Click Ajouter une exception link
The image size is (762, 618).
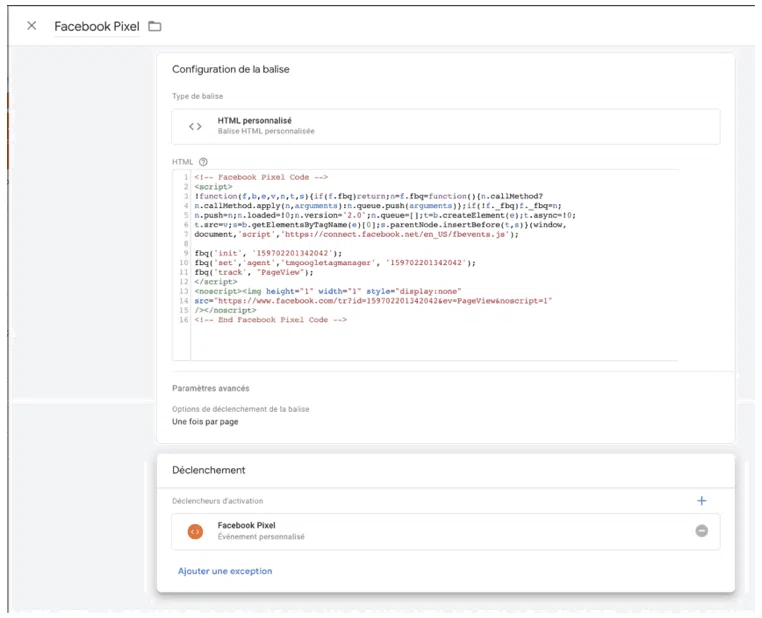point(225,571)
